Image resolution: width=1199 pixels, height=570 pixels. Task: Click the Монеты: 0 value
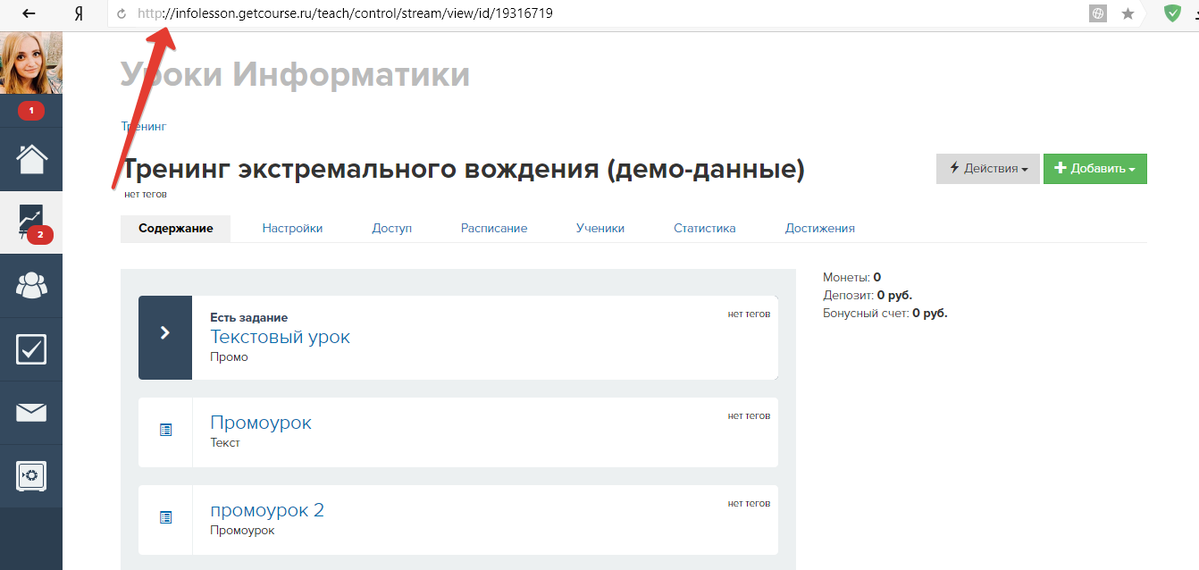[852, 277]
